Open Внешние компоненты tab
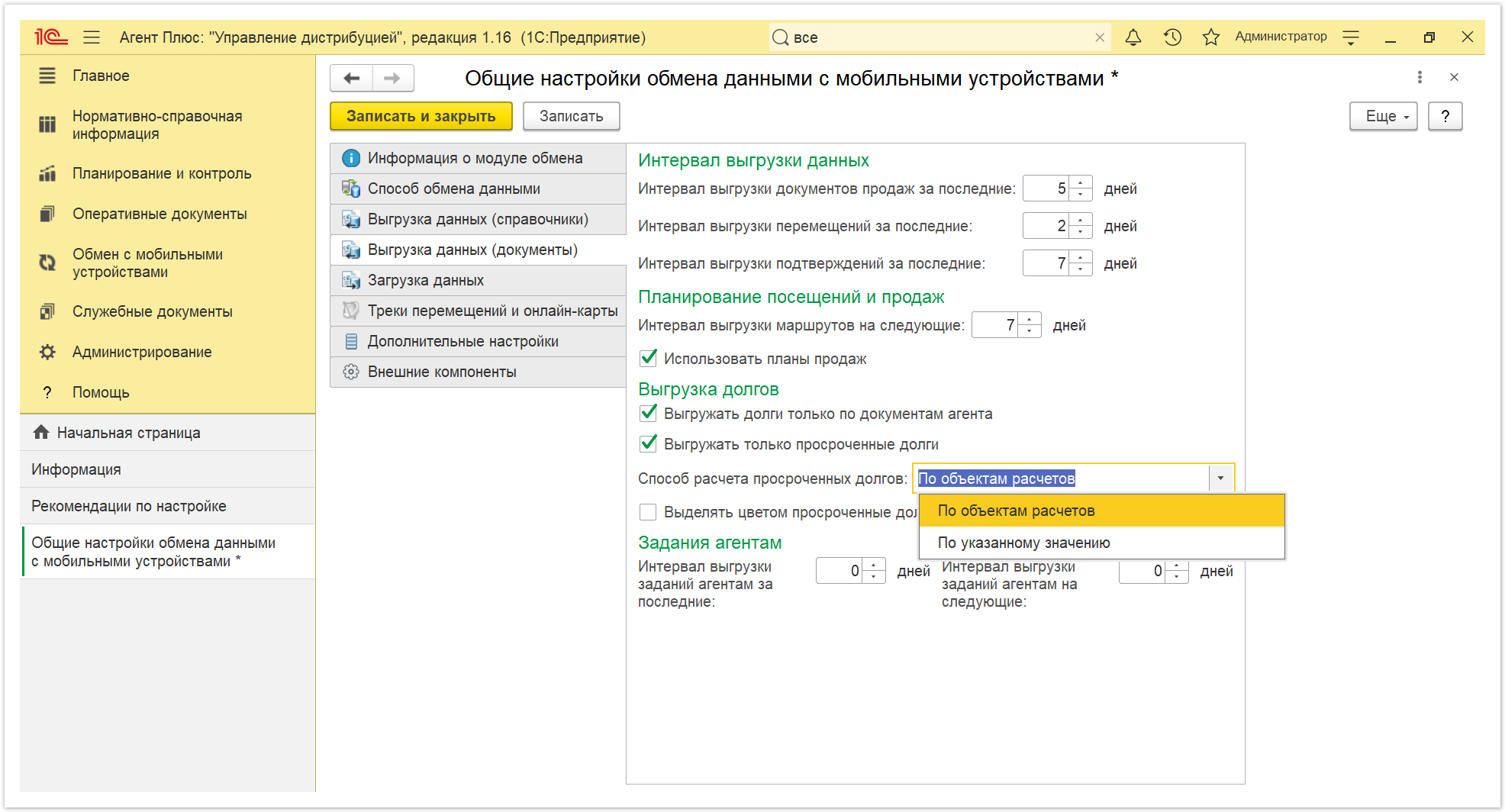The width and height of the screenshot is (1505, 812). point(478,372)
